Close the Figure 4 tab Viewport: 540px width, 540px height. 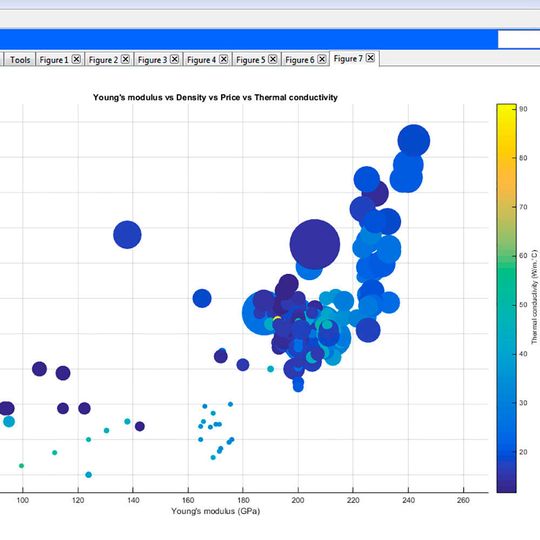(x=224, y=59)
